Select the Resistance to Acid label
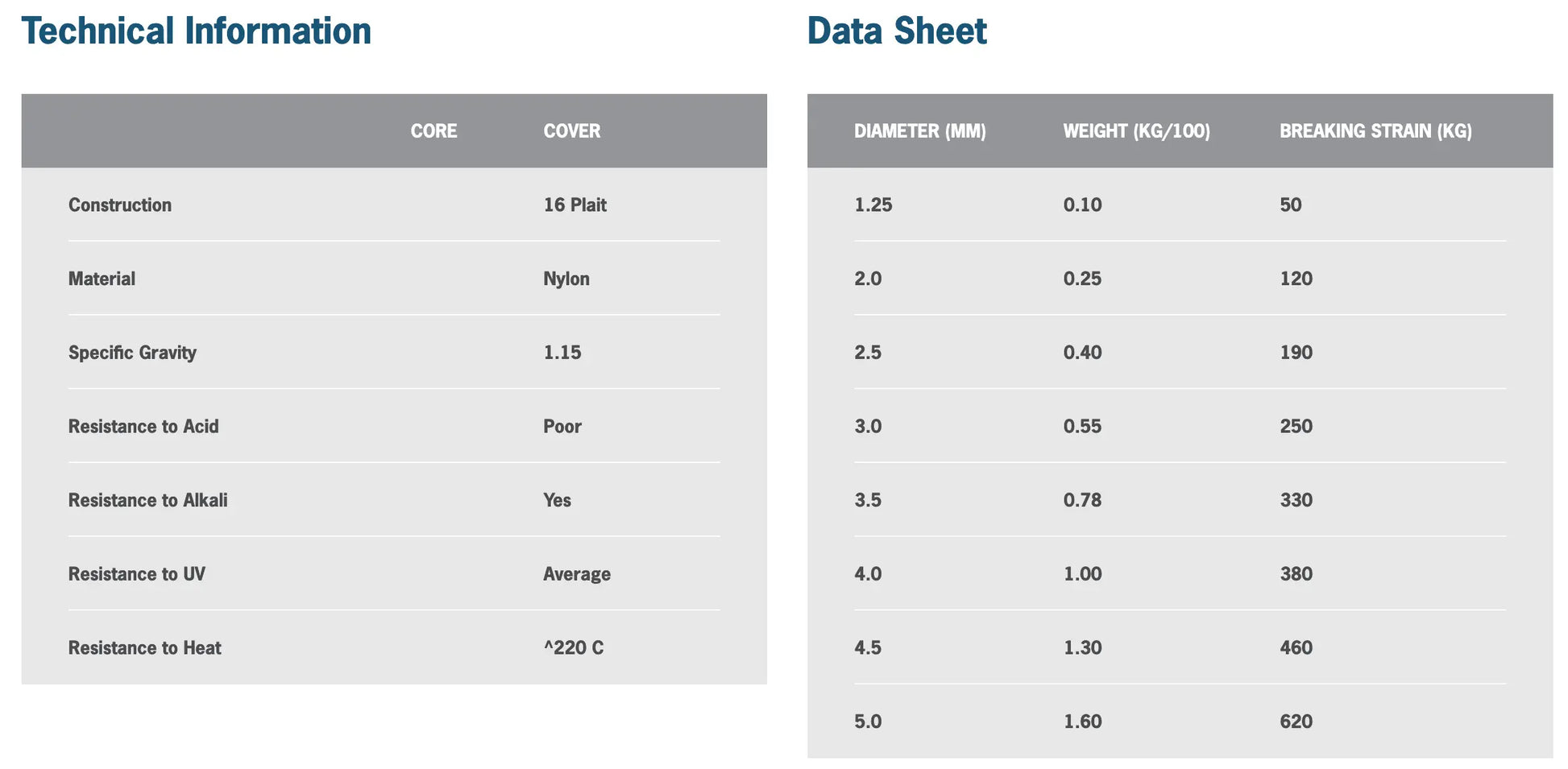 (x=143, y=427)
